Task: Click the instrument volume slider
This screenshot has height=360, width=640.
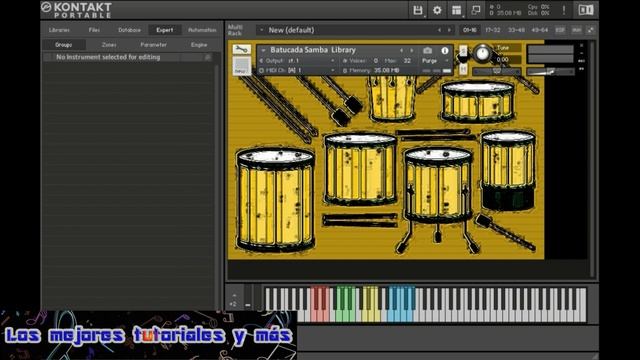Action: [x=550, y=71]
